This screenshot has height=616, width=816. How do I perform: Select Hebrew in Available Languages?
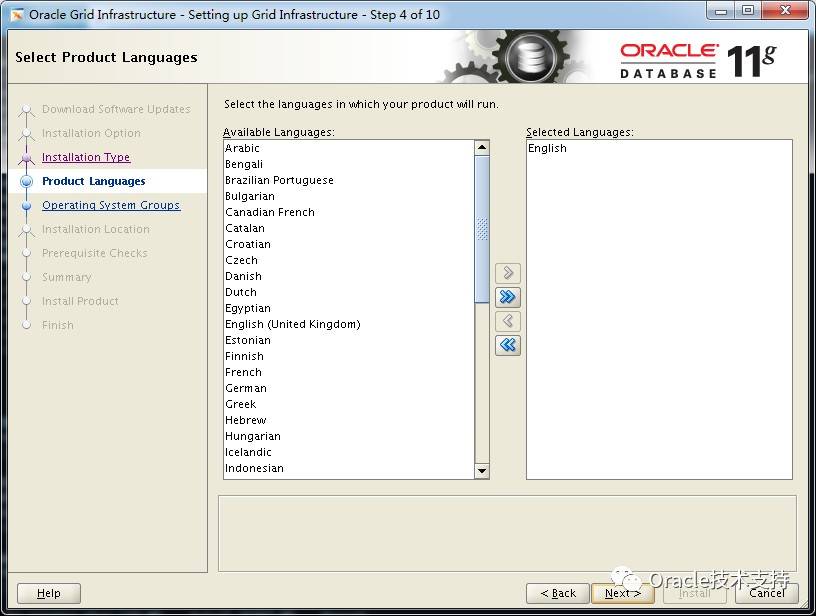[349, 420]
